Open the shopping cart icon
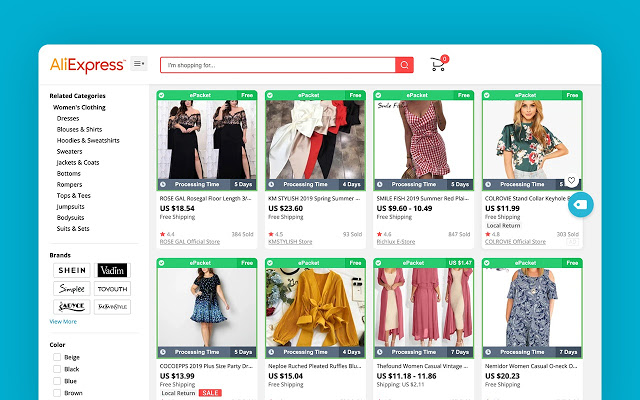The height and width of the screenshot is (400, 640). click(x=437, y=65)
